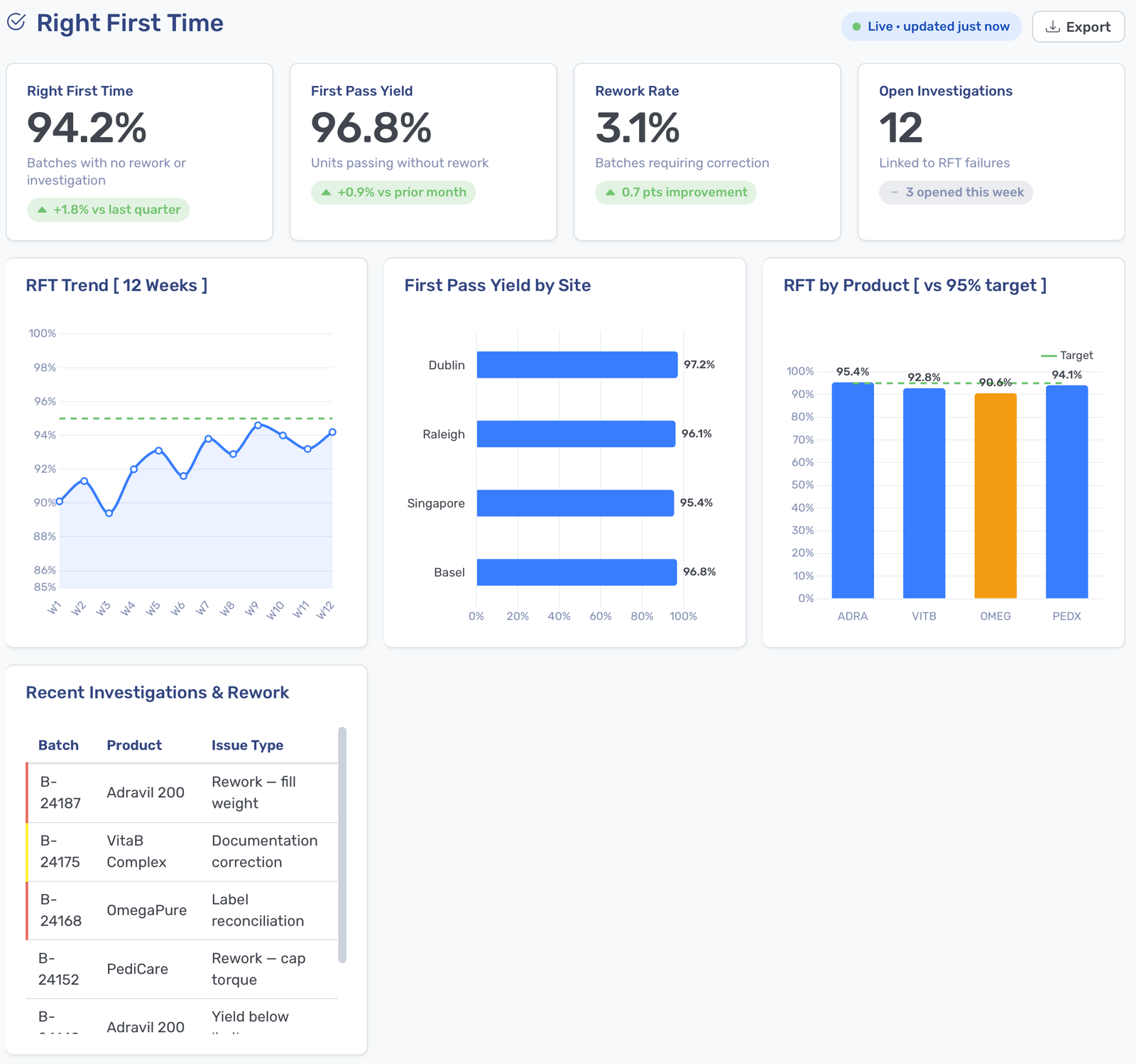Click the W9 peak data point on RFT Trend
This screenshot has width=1136, height=1064.
258,424
